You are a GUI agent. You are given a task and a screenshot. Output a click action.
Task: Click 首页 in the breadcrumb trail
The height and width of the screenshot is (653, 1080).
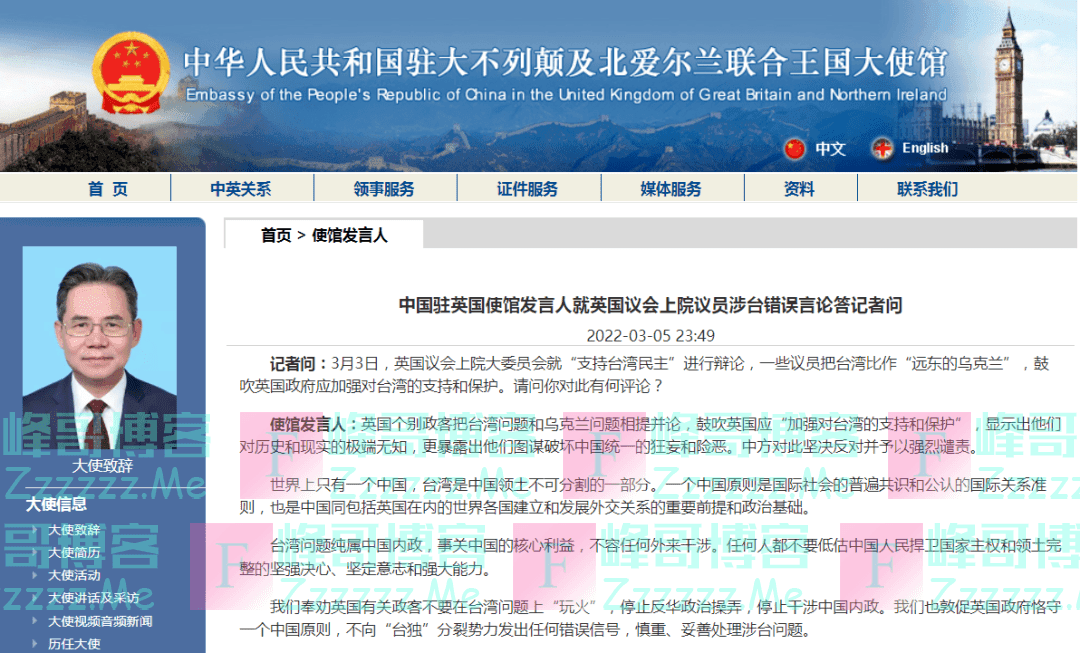277,234
